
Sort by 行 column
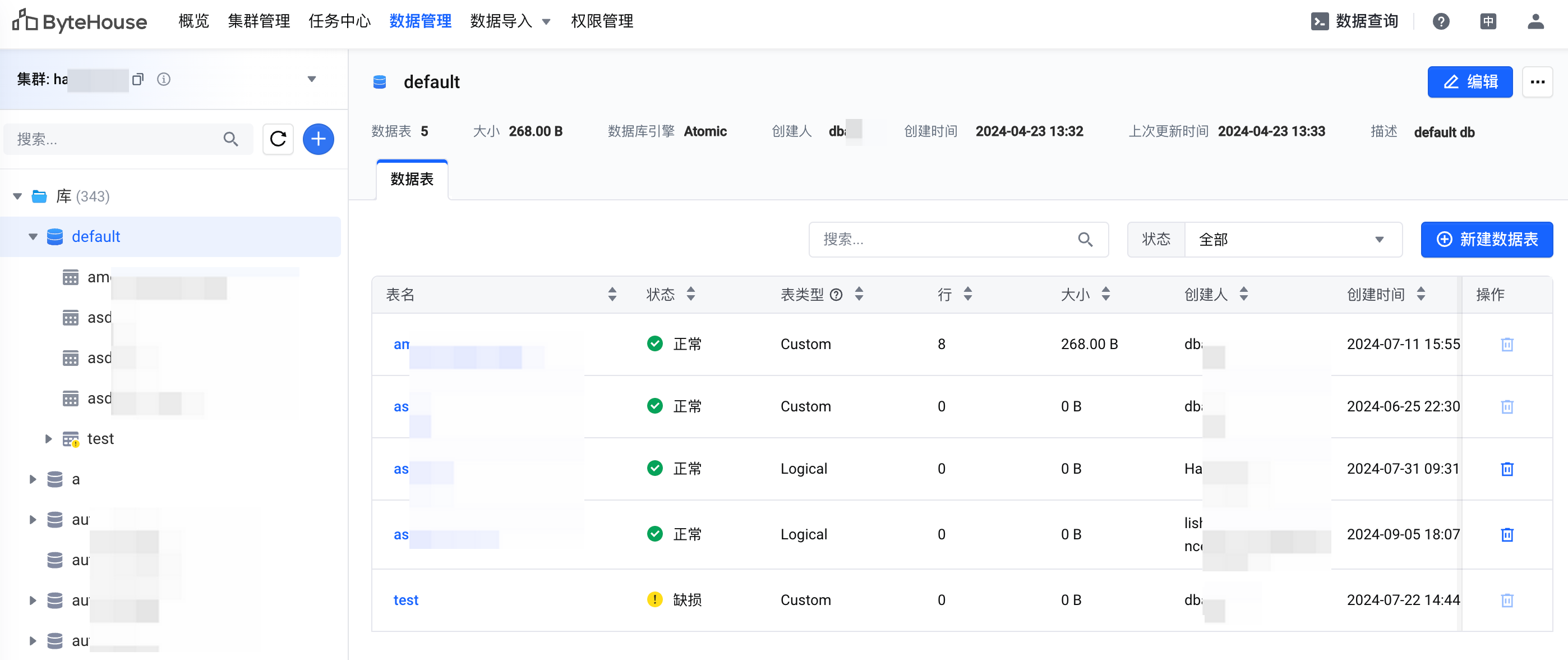(x=968, y=294)
